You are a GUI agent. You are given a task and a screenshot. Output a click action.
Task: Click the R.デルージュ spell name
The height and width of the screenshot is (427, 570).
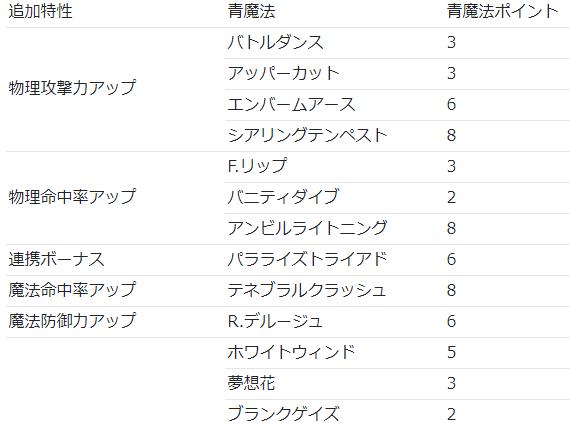click(x=275, y=322)
